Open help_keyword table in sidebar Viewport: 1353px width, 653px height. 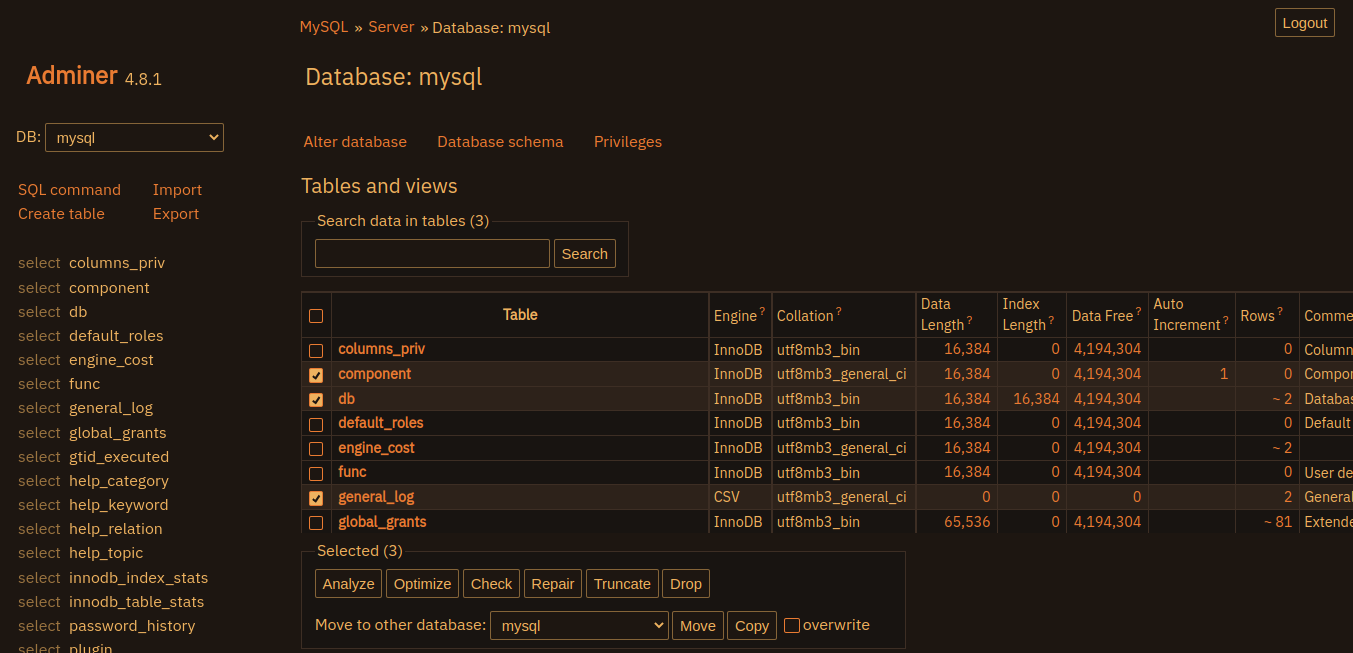coord(119,505)
